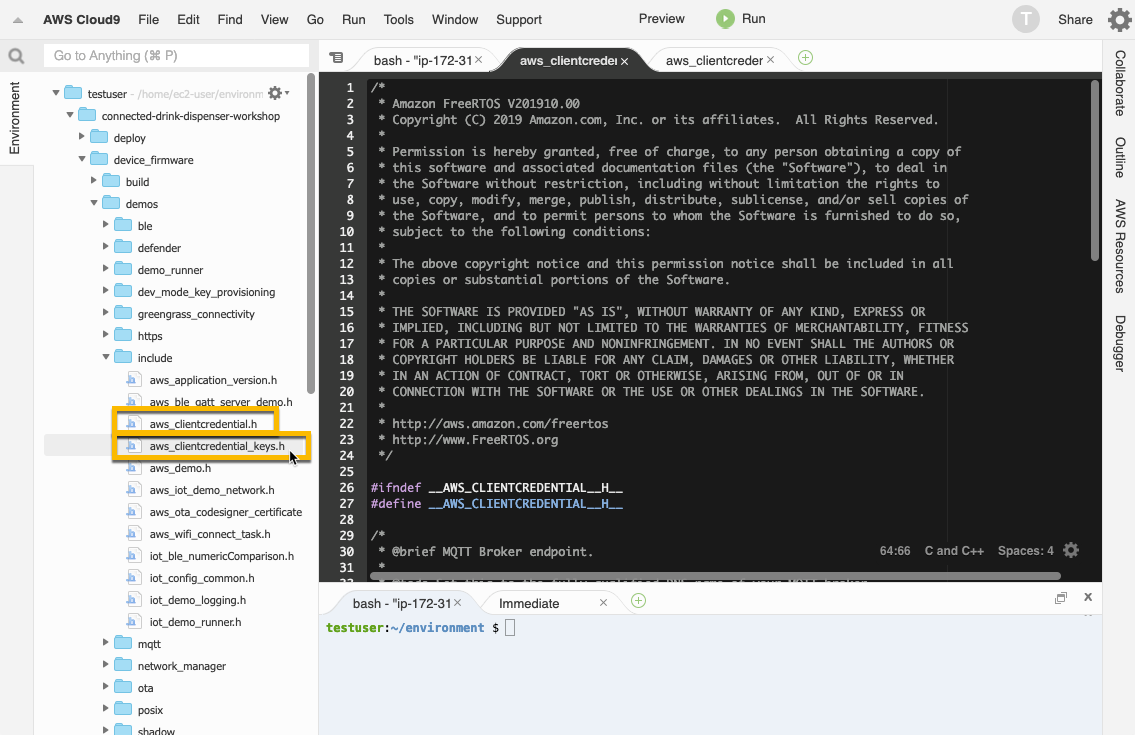
Task: Open aws_demo.h file in tree
Action: coord(180,469)
